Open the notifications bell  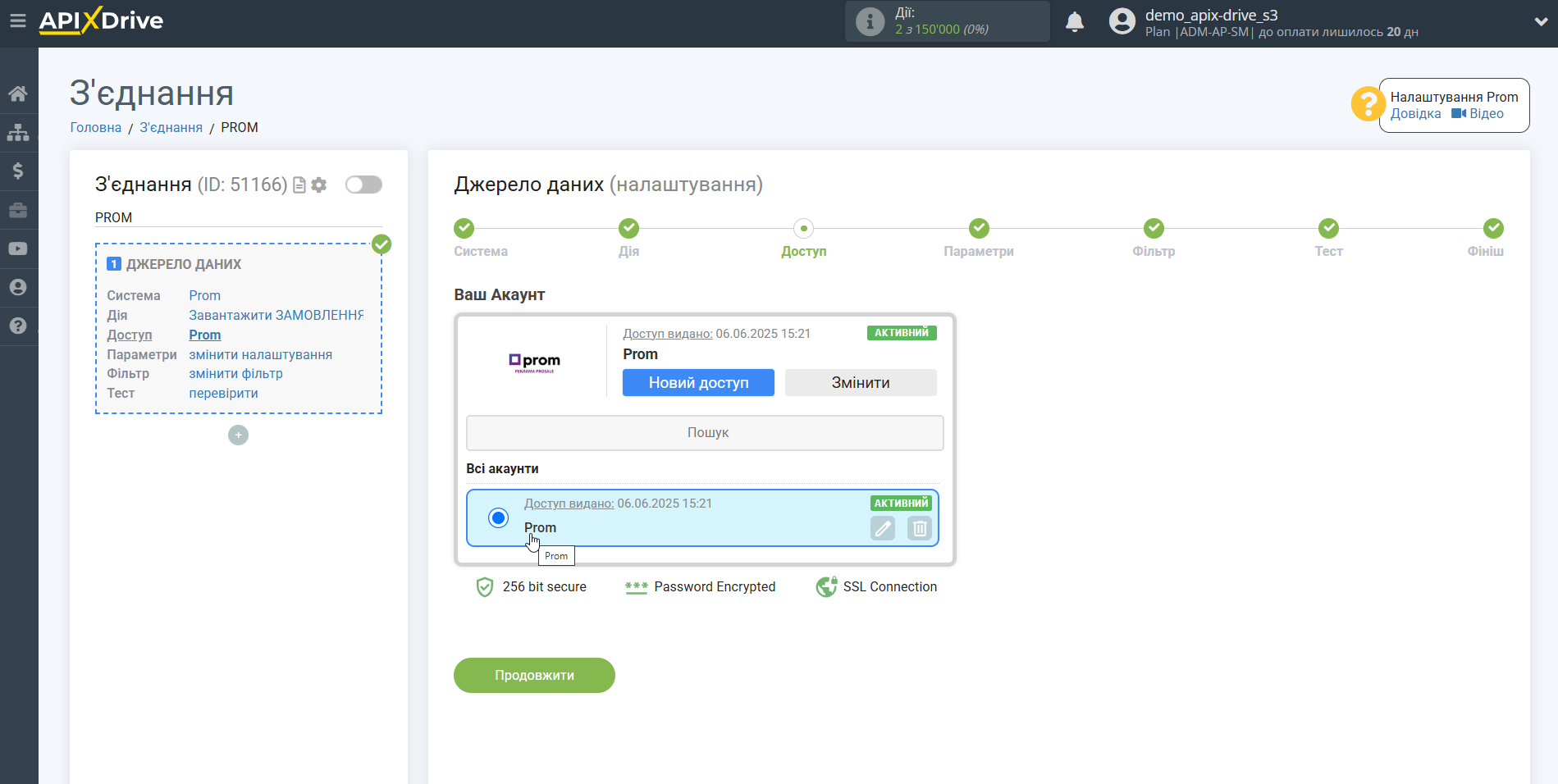coord(1074,22)
